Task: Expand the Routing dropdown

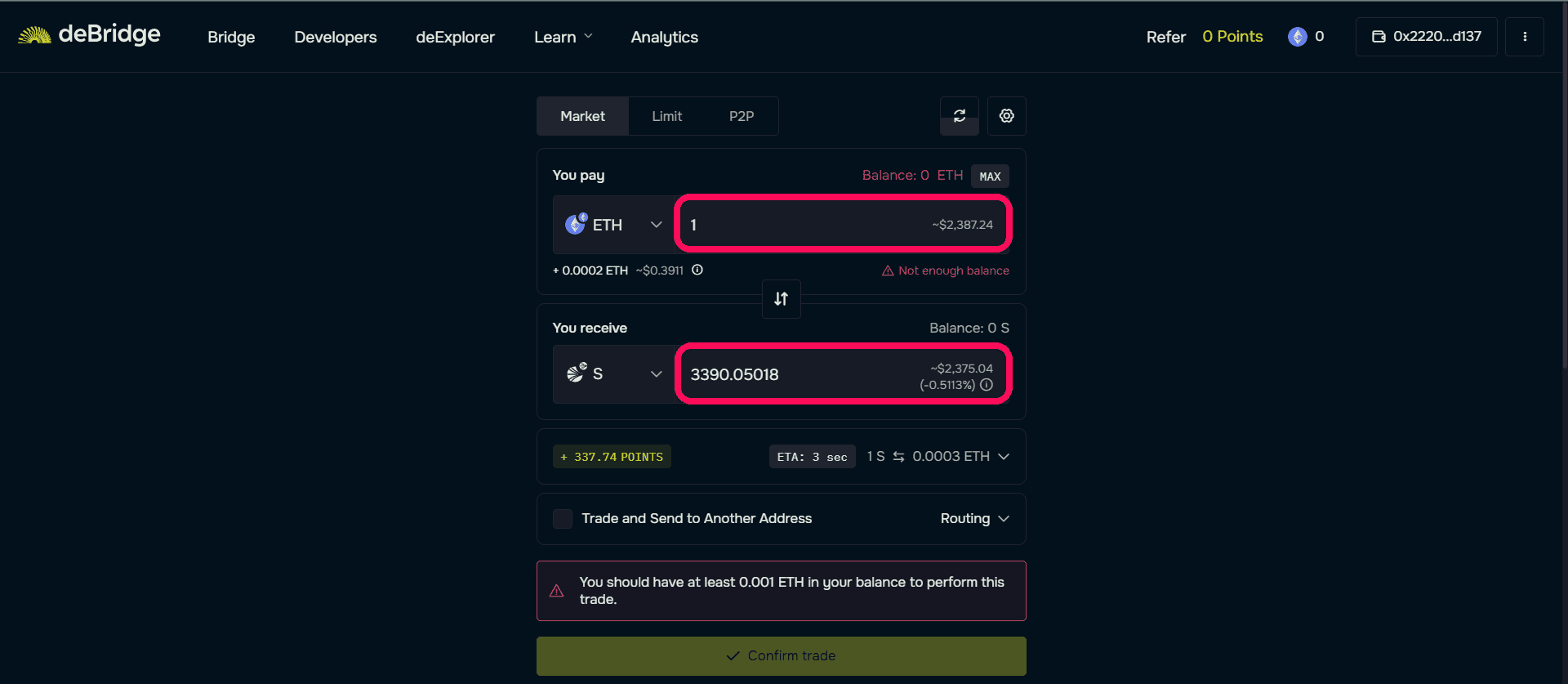Action: (x=975, y=519)
